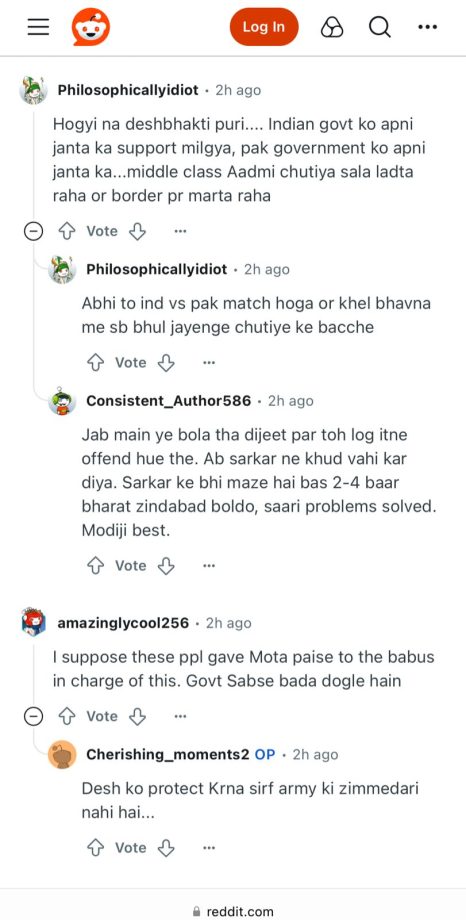466x920 pixels.
Task: Upvote Philosophicallyidiot's top-level comment
Action: 67,231
